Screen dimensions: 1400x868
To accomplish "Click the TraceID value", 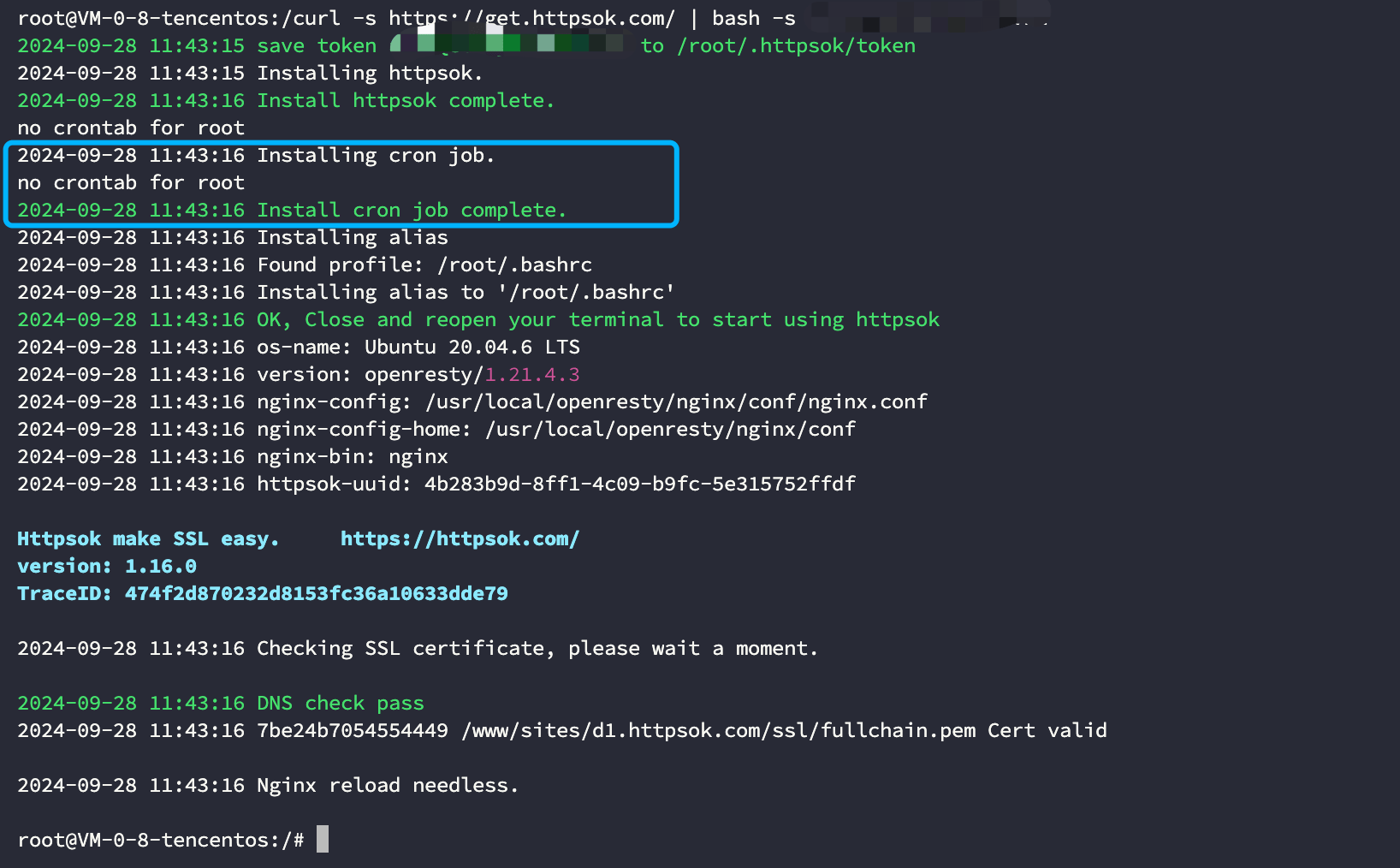I will tap(317, 593).
